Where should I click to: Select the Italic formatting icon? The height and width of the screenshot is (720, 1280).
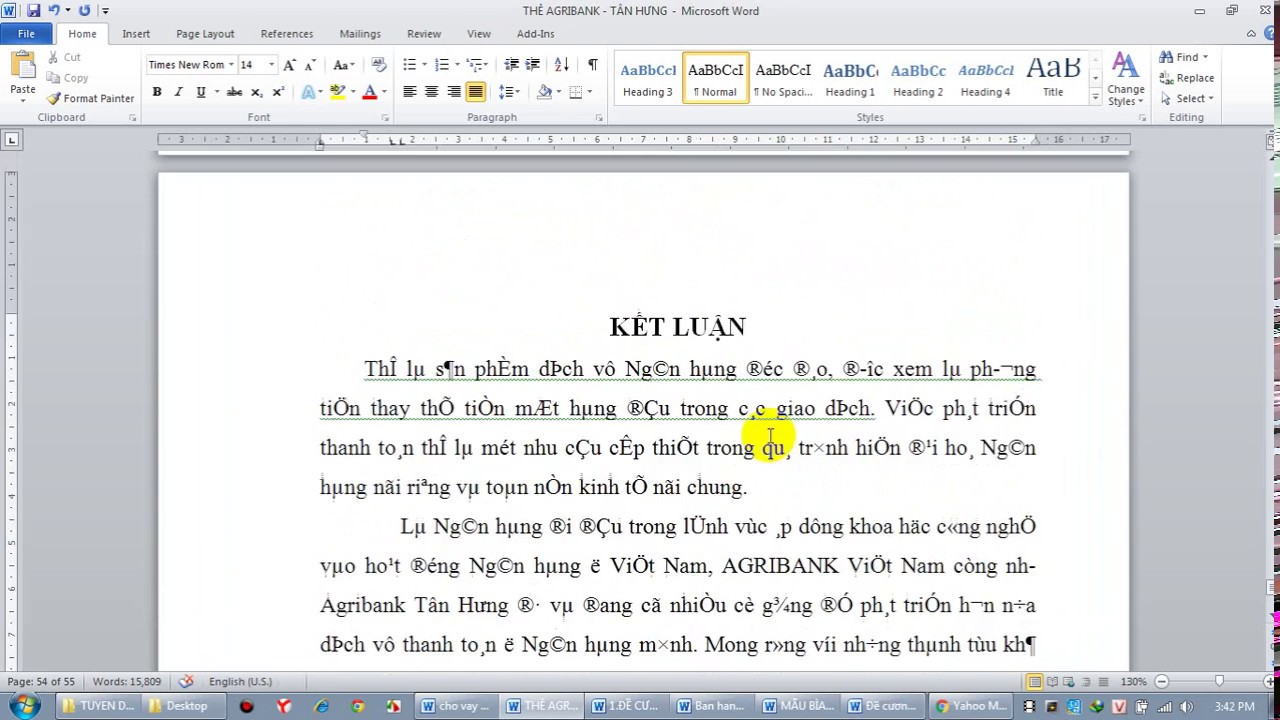pyautogui.click(x=178, y=91)
